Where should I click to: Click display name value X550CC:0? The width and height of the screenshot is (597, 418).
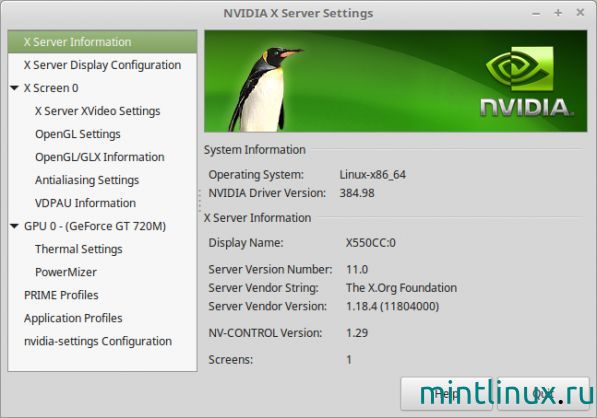coord(370,243)
